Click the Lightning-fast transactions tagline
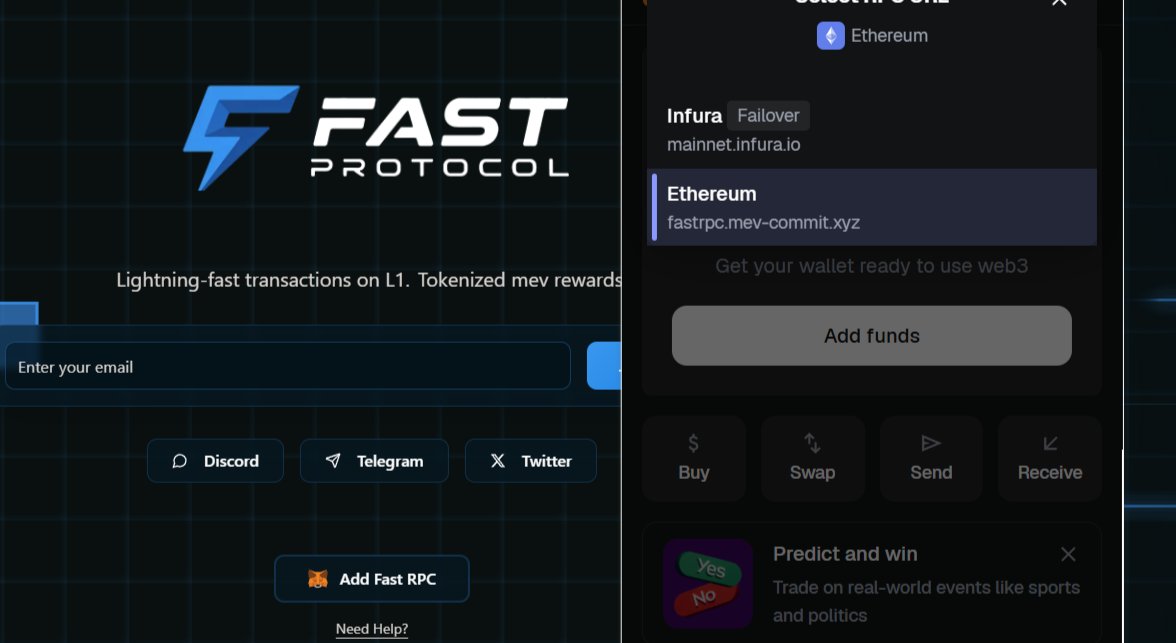This screenshot has width=1176, height=643. 368,280
